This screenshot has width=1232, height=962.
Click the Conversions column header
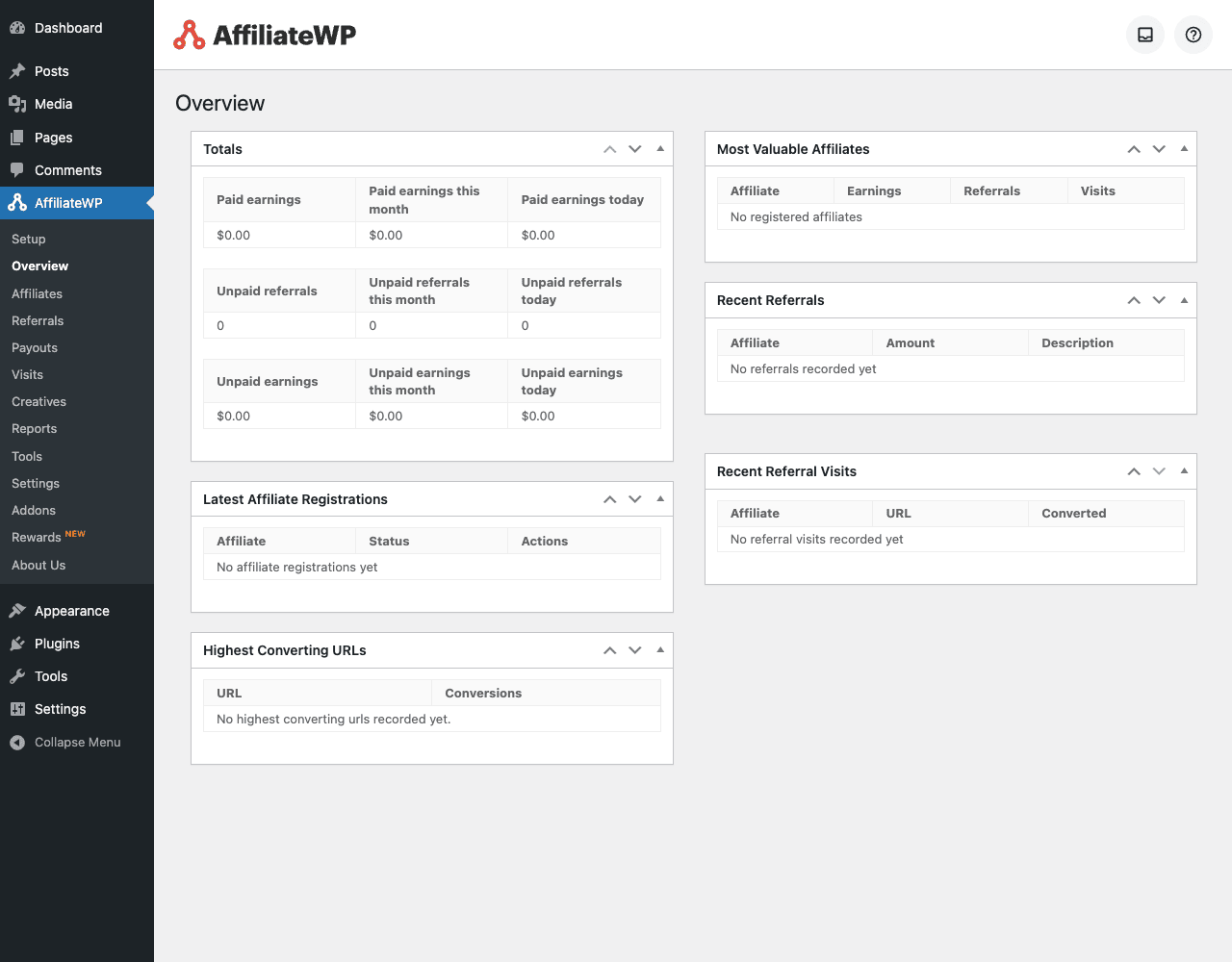[547, 693]
